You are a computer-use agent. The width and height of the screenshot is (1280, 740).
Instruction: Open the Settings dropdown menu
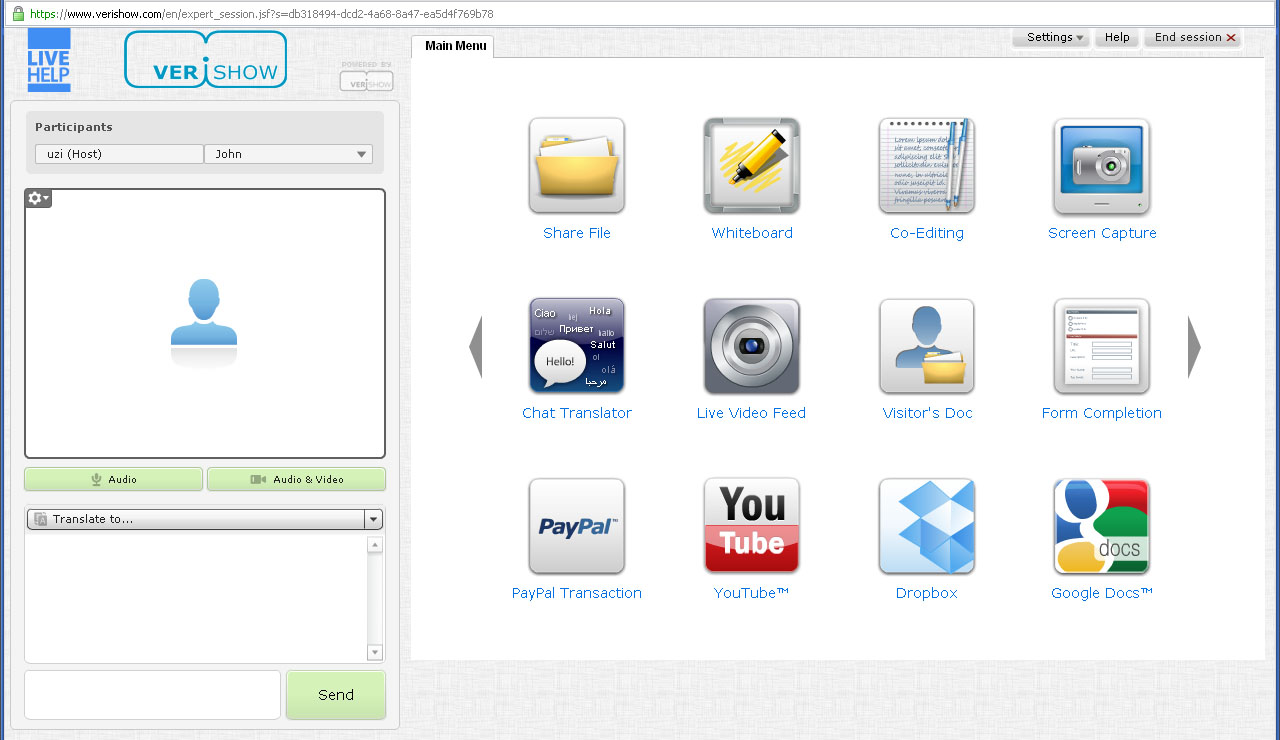(1050, 37)
